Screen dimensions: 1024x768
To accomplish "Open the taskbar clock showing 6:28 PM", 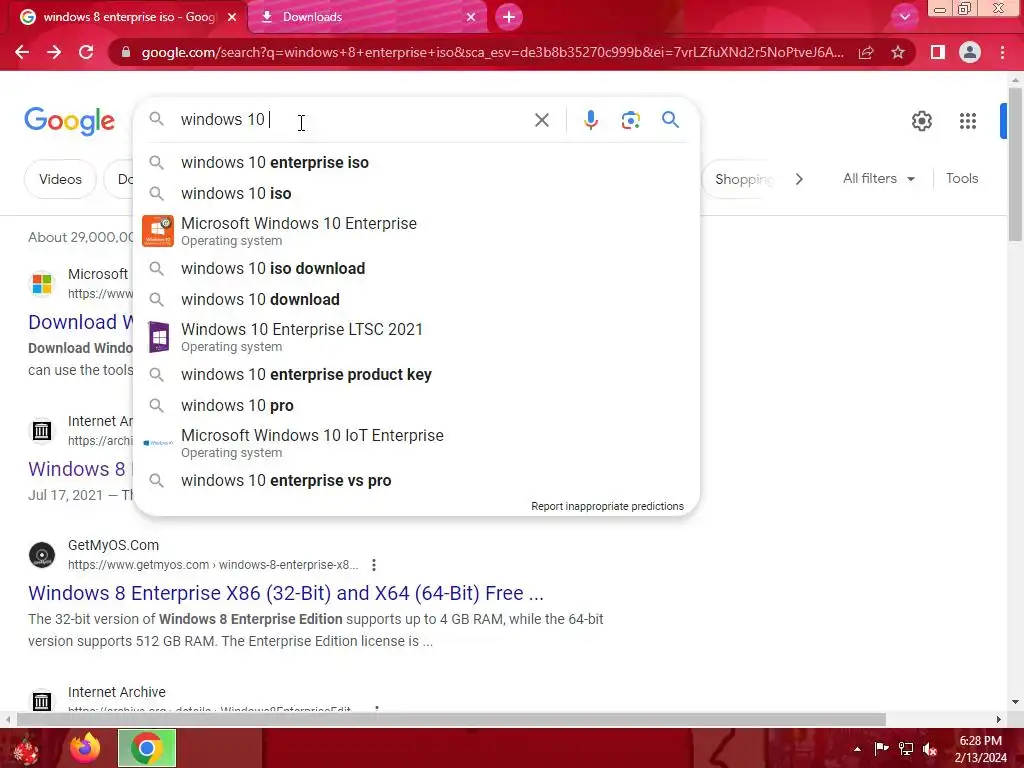I will [981, 749].
